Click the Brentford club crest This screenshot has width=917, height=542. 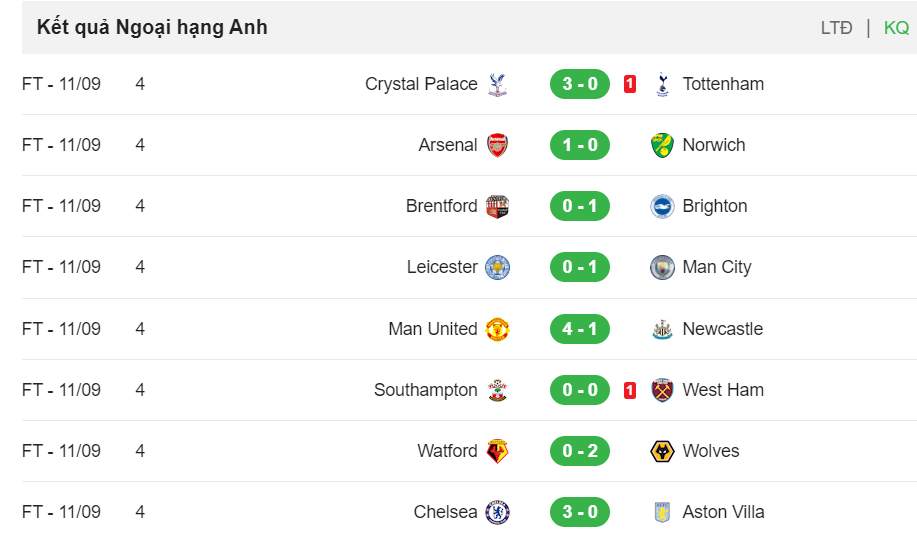coord(498,206)
